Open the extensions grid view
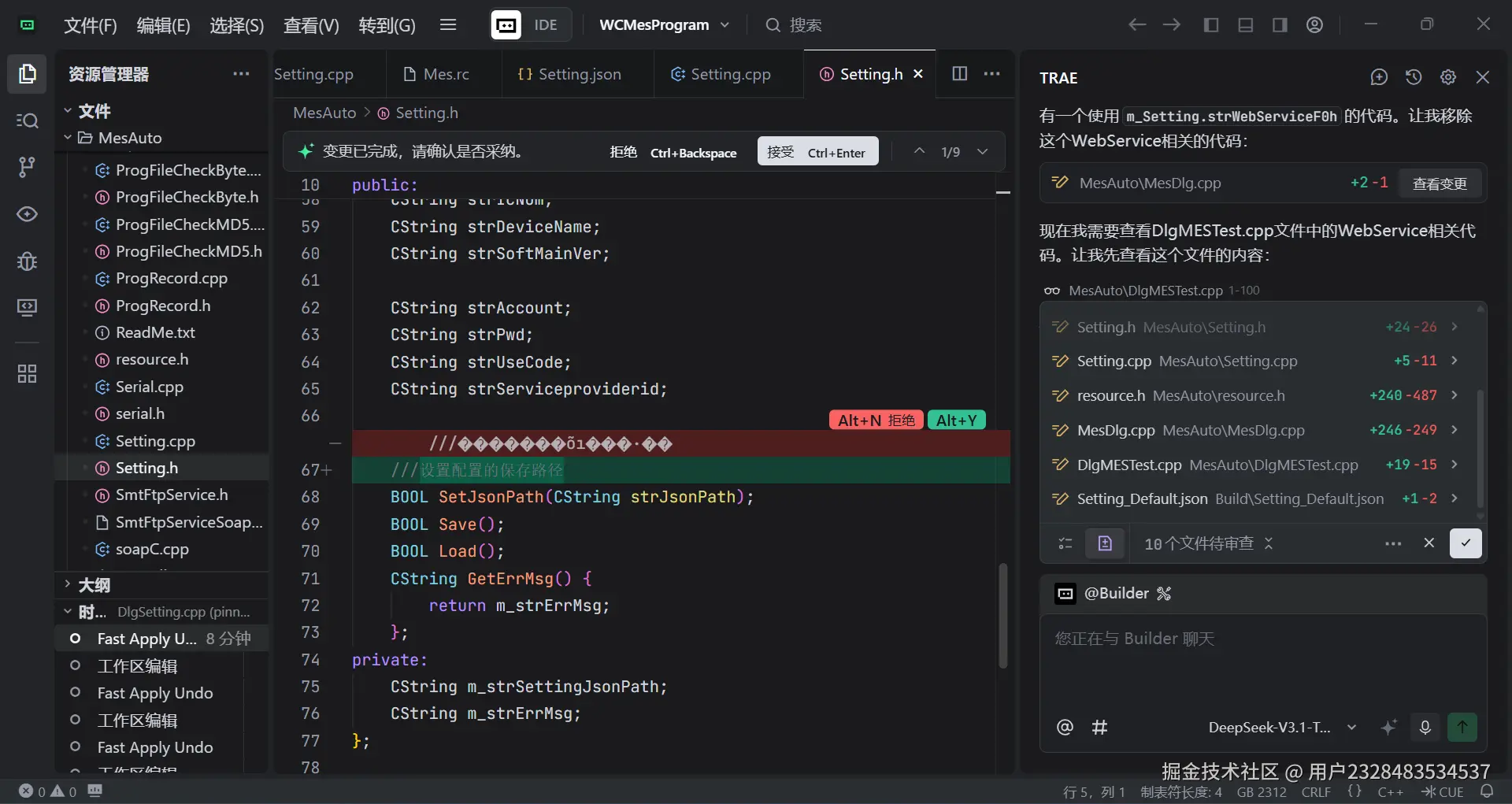 pos(27,373)
